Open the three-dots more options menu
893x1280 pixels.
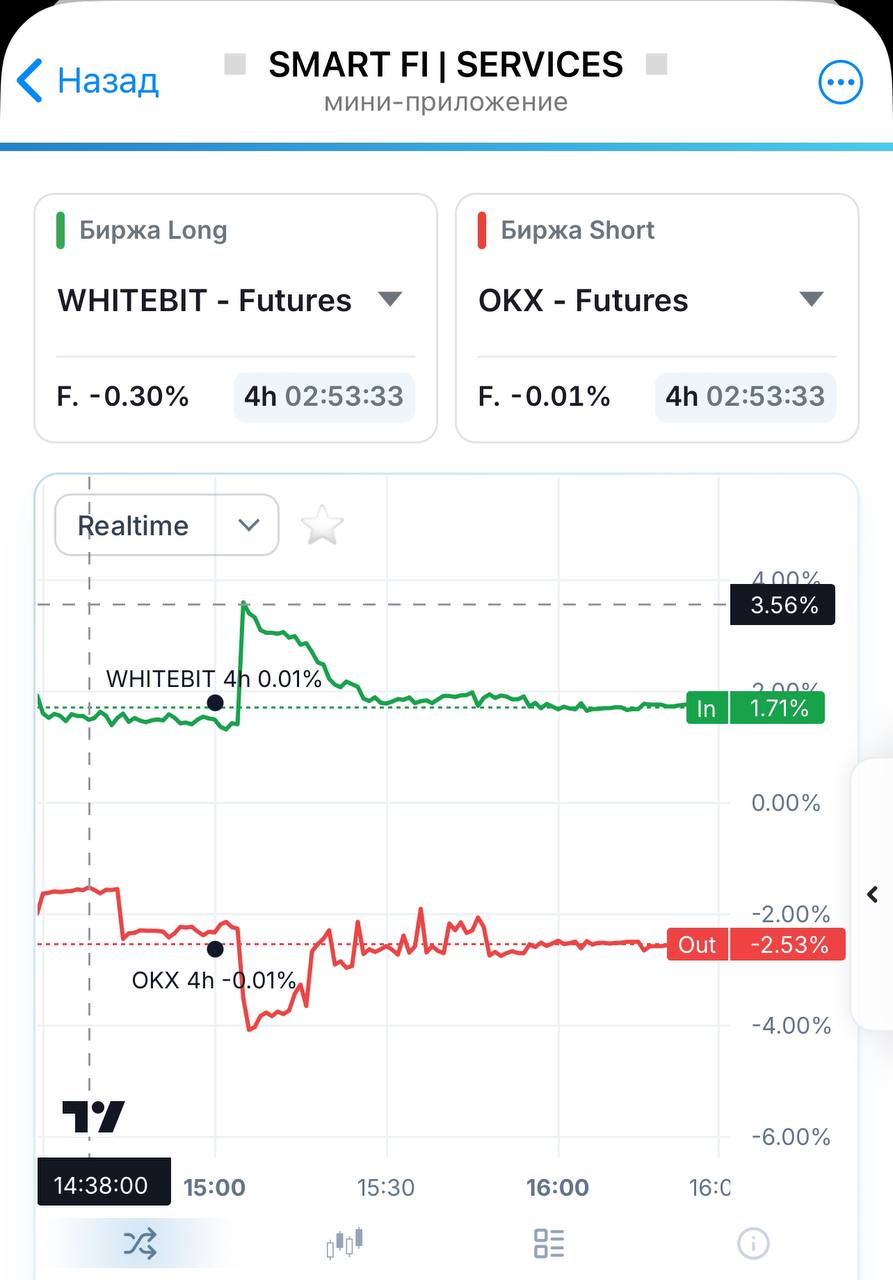point(840,82)
